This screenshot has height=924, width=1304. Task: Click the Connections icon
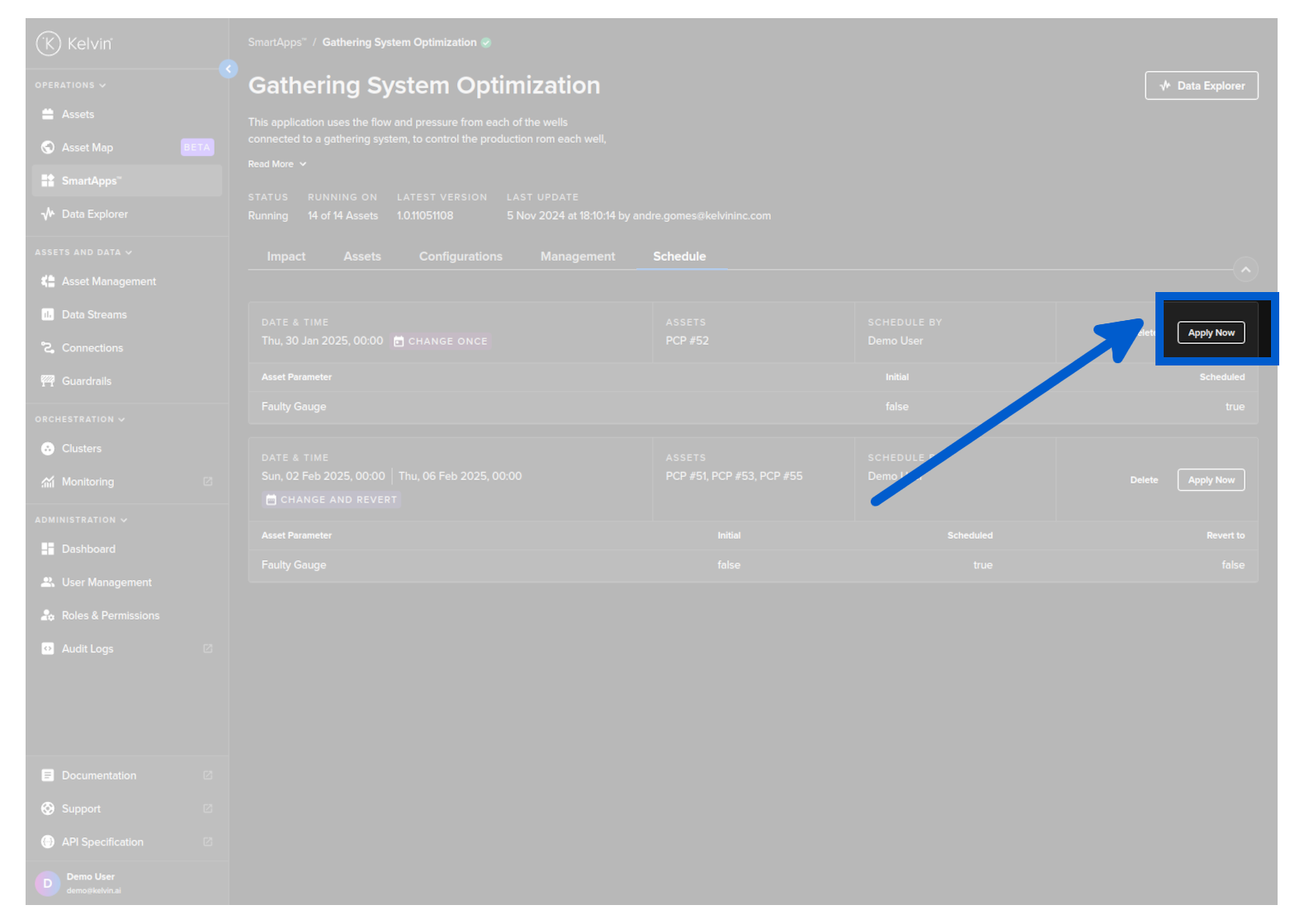click(48, 348)
